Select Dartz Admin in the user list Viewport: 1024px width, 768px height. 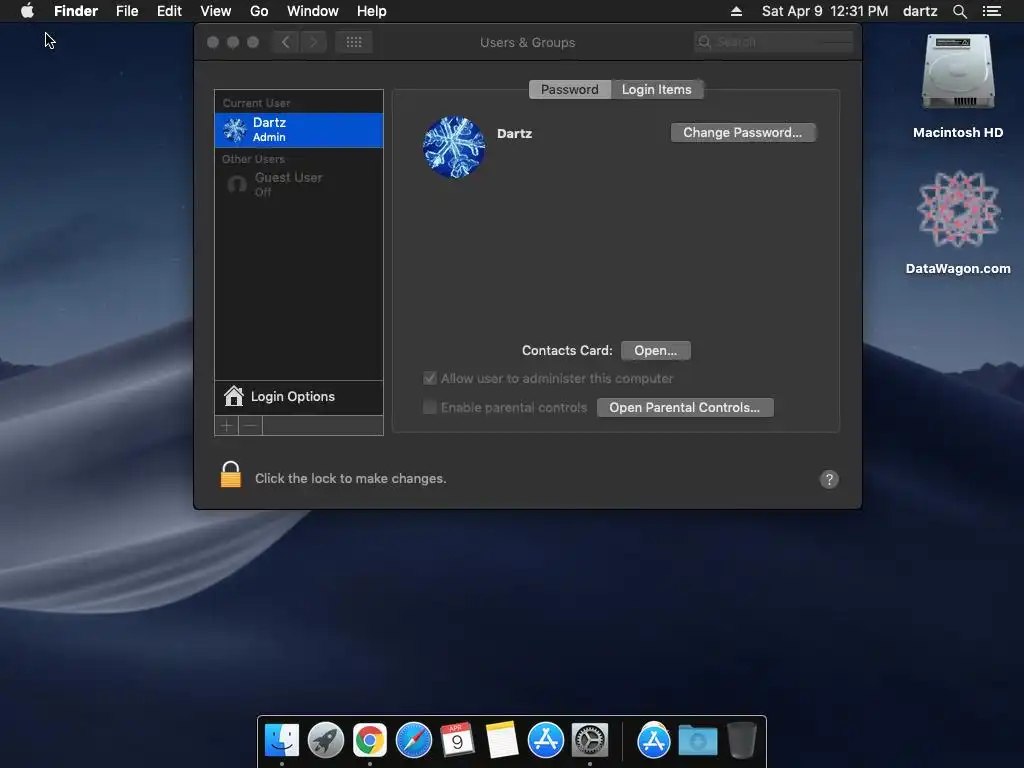(x=299, y=130)
